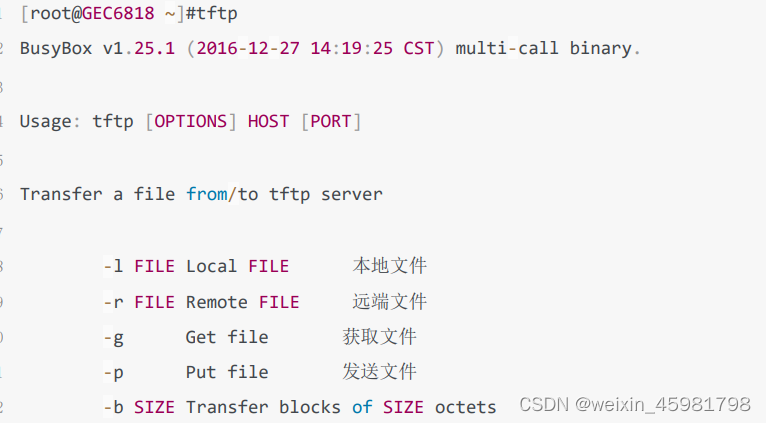Click the -p option flag
This screenshot has height=423, width=766.
pos(113,373)
